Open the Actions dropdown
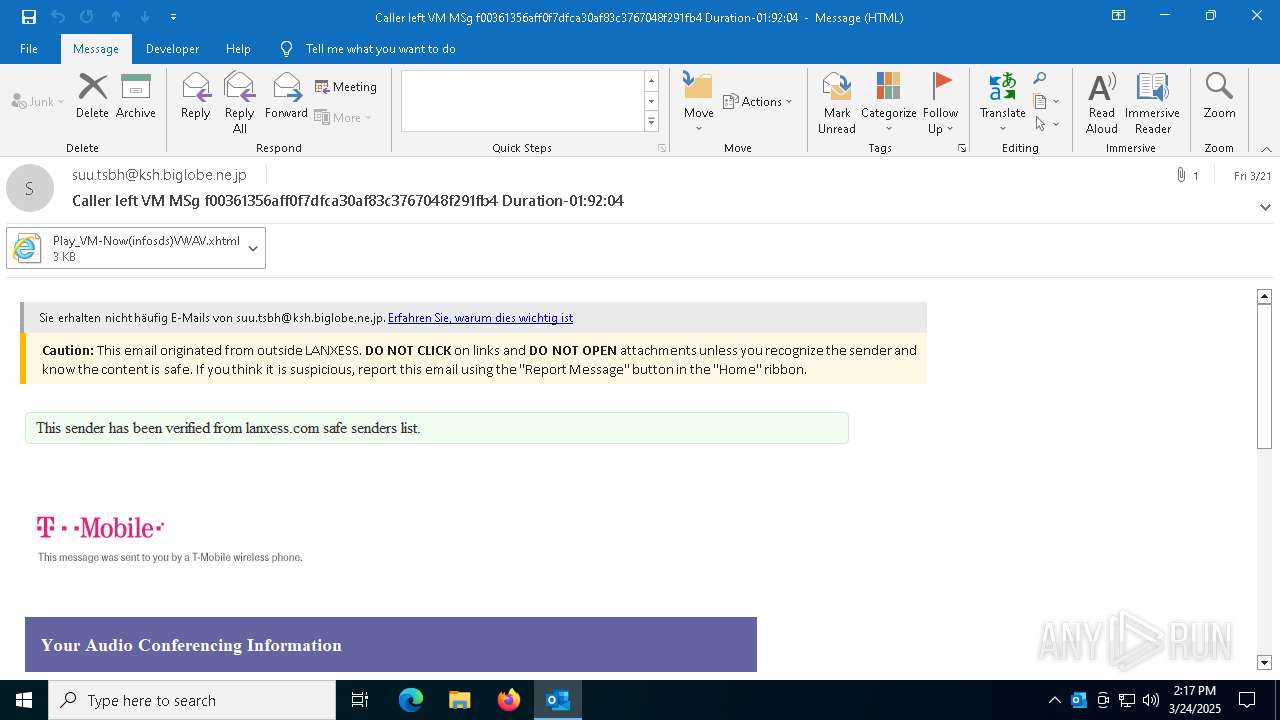Screen dimensions: 1280x720 [x=757, y=101]
